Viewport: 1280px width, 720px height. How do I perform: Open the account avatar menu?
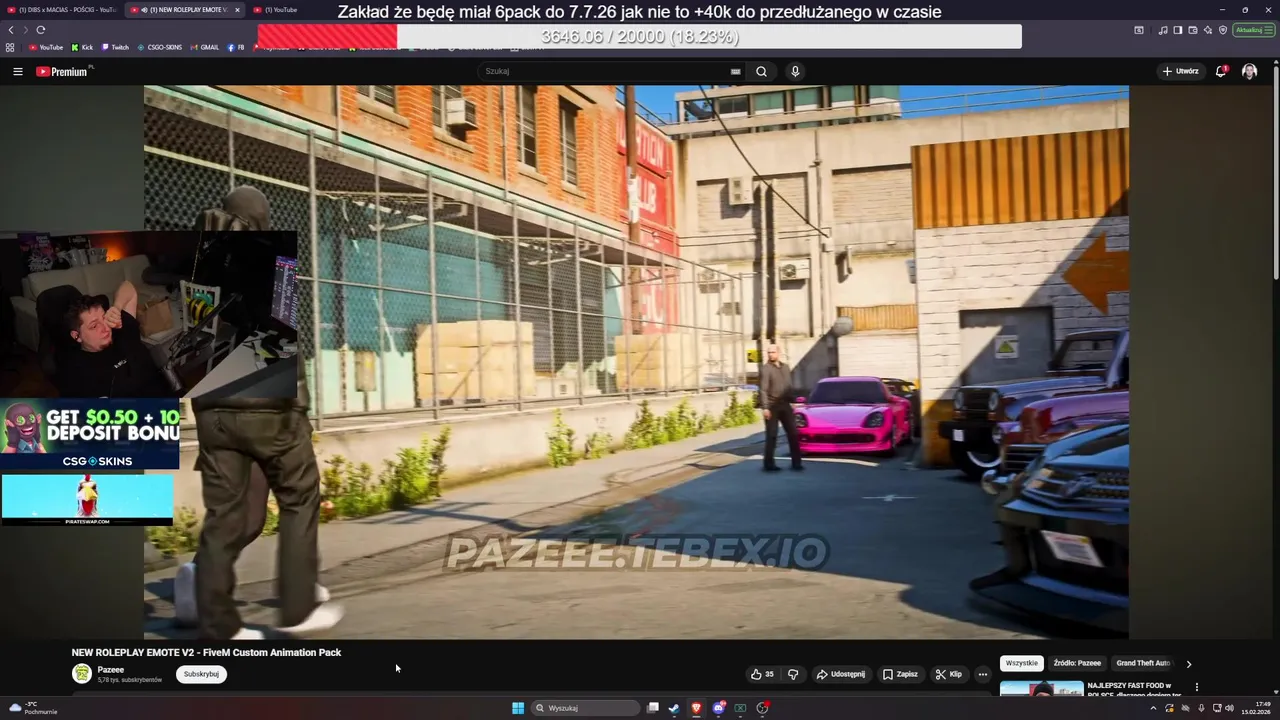[1249, 71]
